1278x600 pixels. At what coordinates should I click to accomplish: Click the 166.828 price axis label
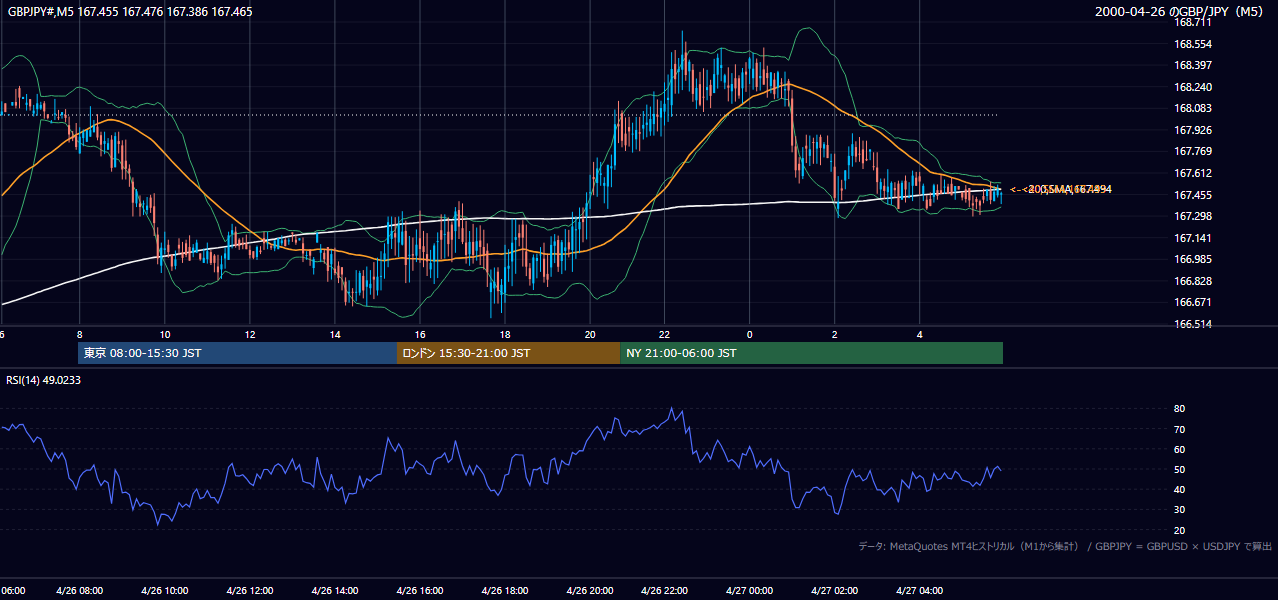point(1192,281)
